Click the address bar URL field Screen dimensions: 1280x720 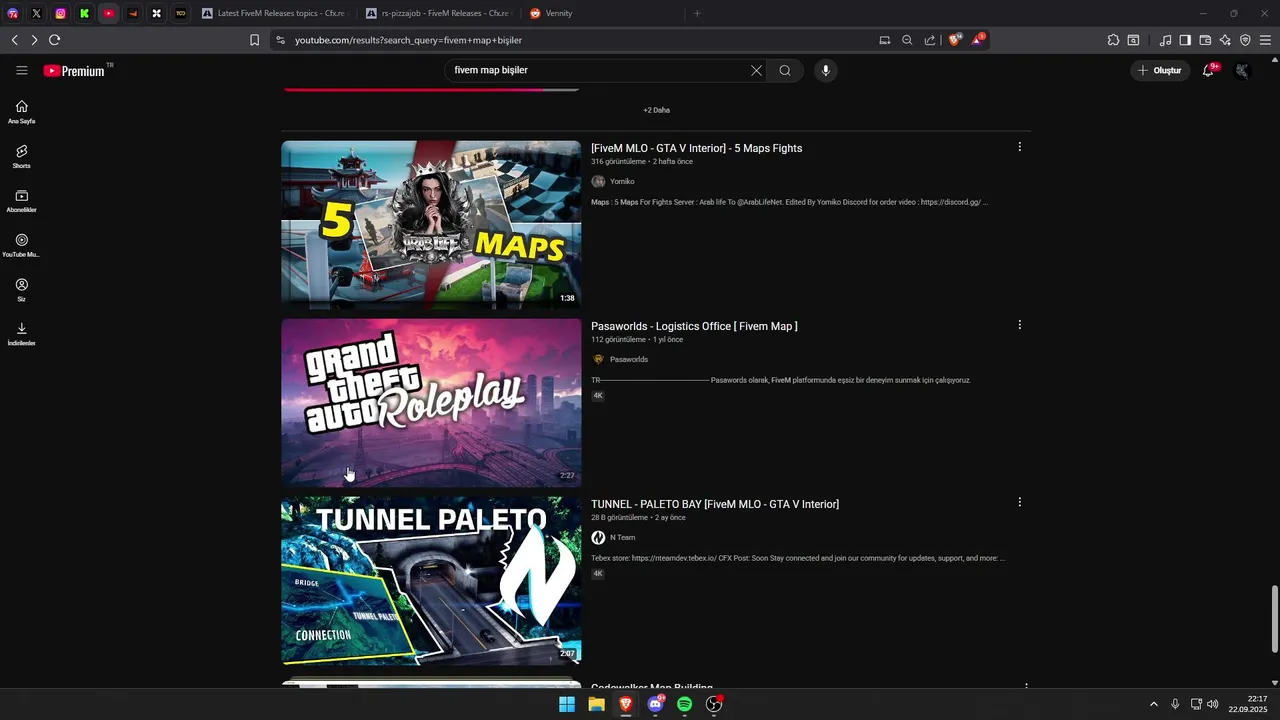coord(580,40)
